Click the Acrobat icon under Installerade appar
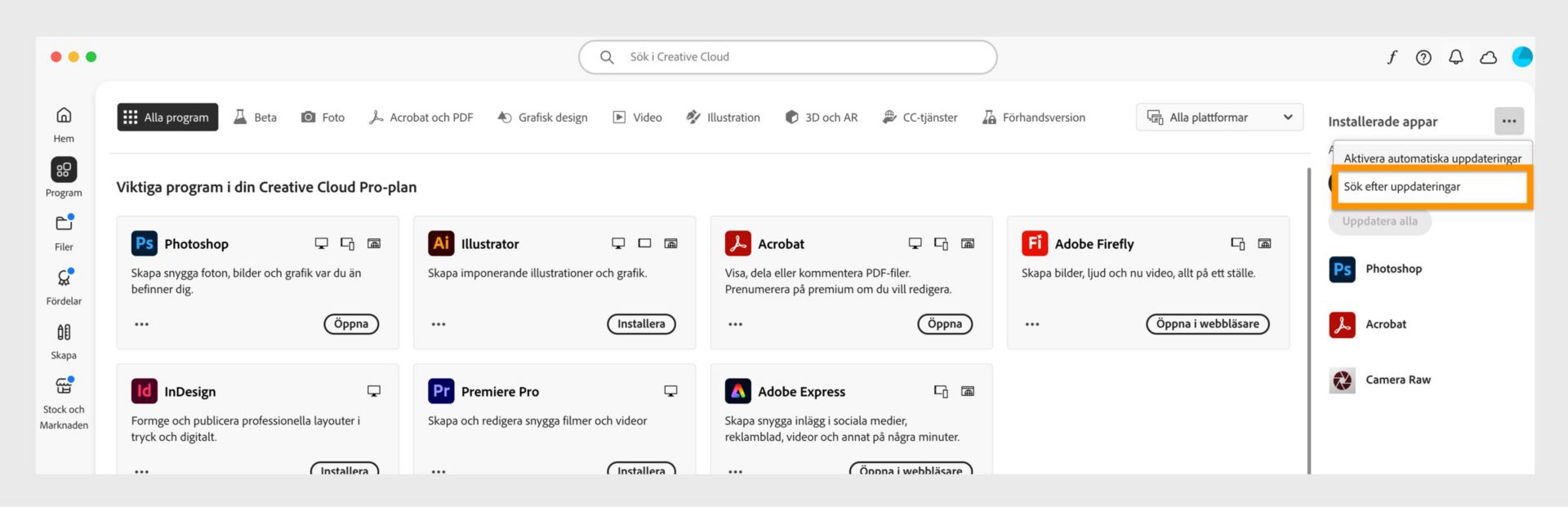This screenshot has width=1568, height=507. pyautogui.click(x=1342, y=325)
